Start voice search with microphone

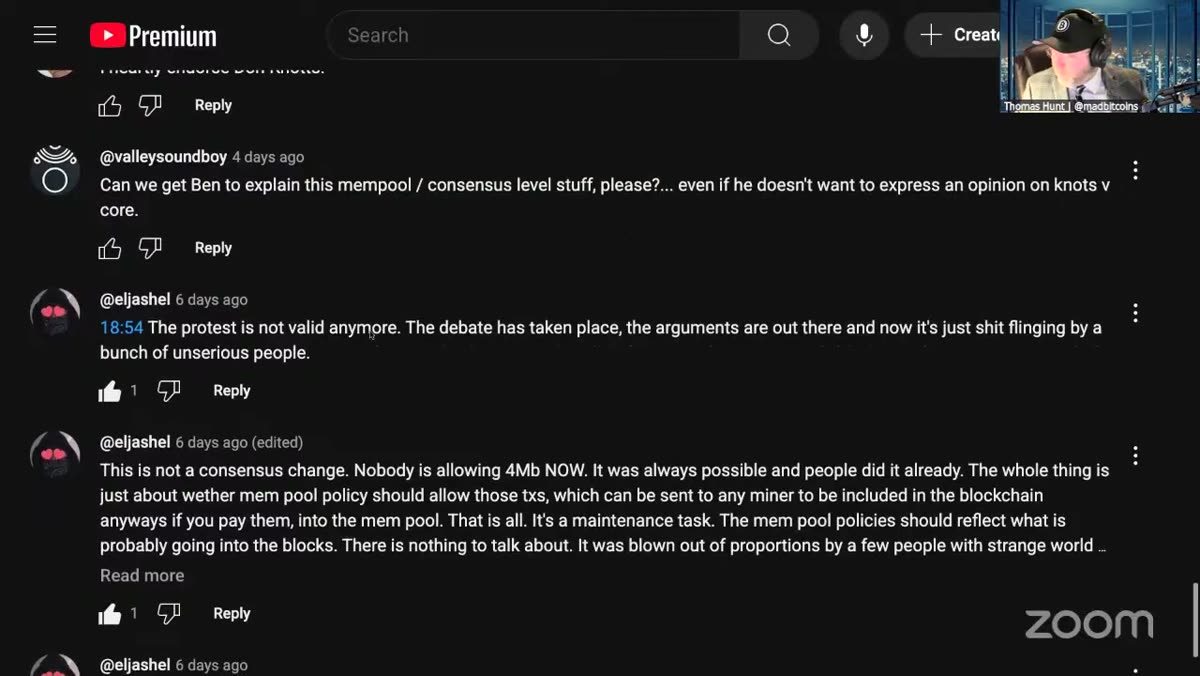coord(864,35)
